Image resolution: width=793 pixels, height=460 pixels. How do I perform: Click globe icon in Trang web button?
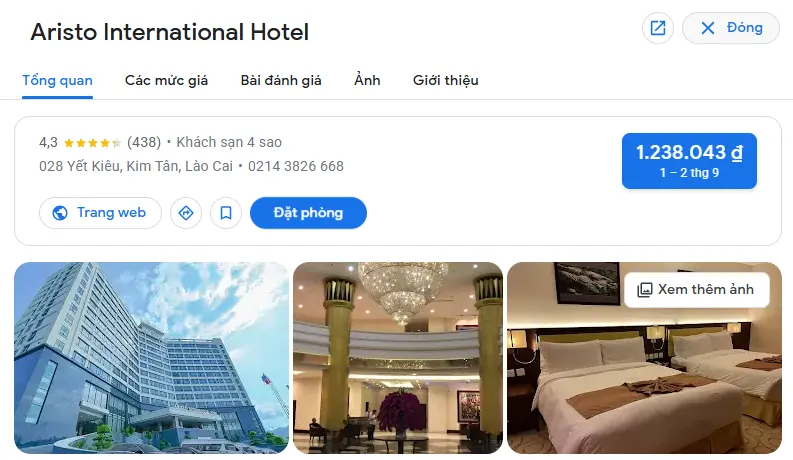point(60,213)
